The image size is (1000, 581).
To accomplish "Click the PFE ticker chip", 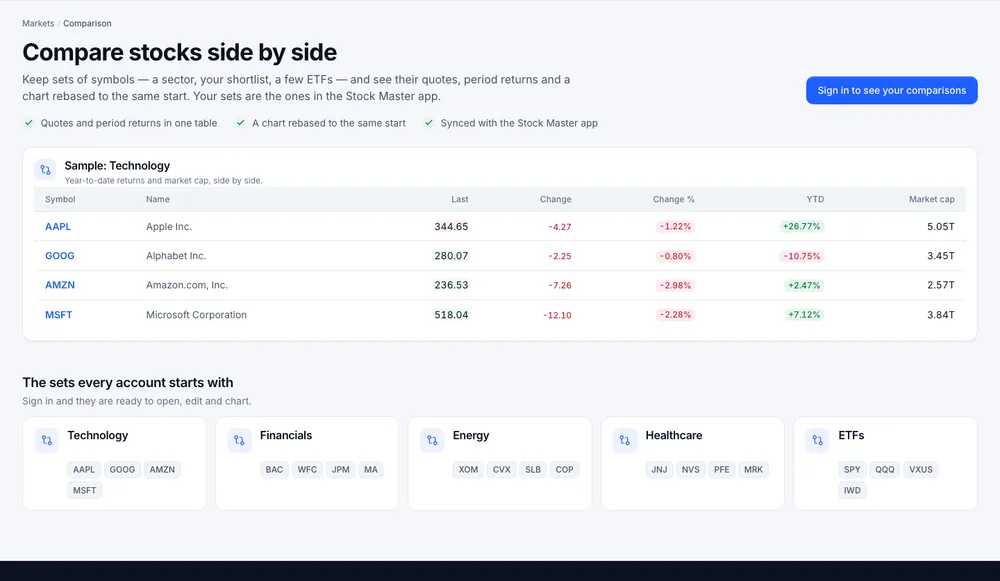I will pos(721,469).
